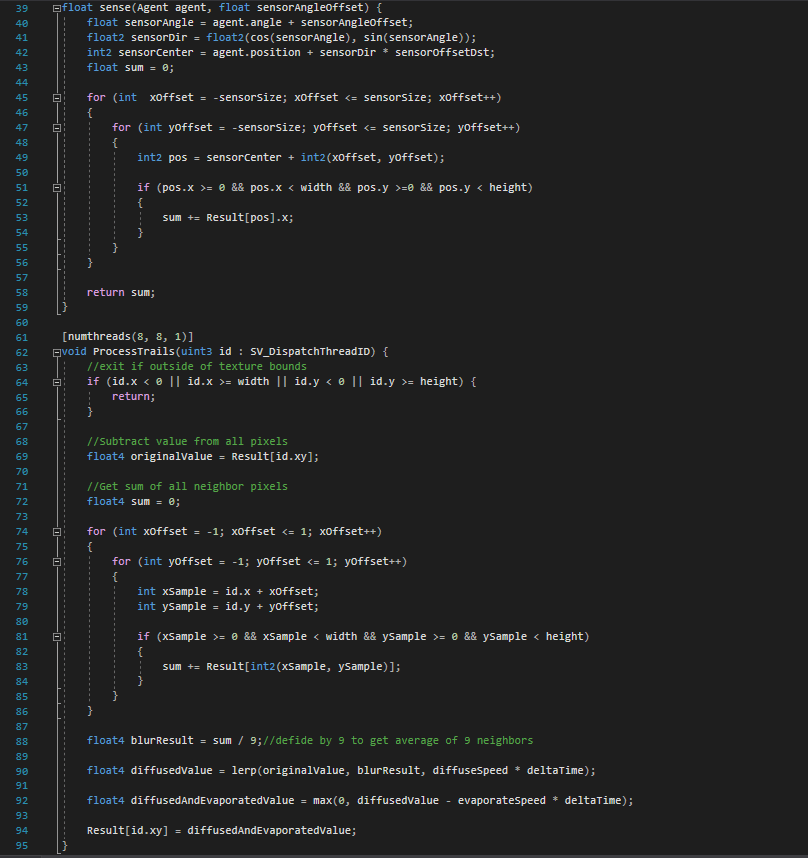Fold the yOffset for loop on line 76

(x=56, y=561)
